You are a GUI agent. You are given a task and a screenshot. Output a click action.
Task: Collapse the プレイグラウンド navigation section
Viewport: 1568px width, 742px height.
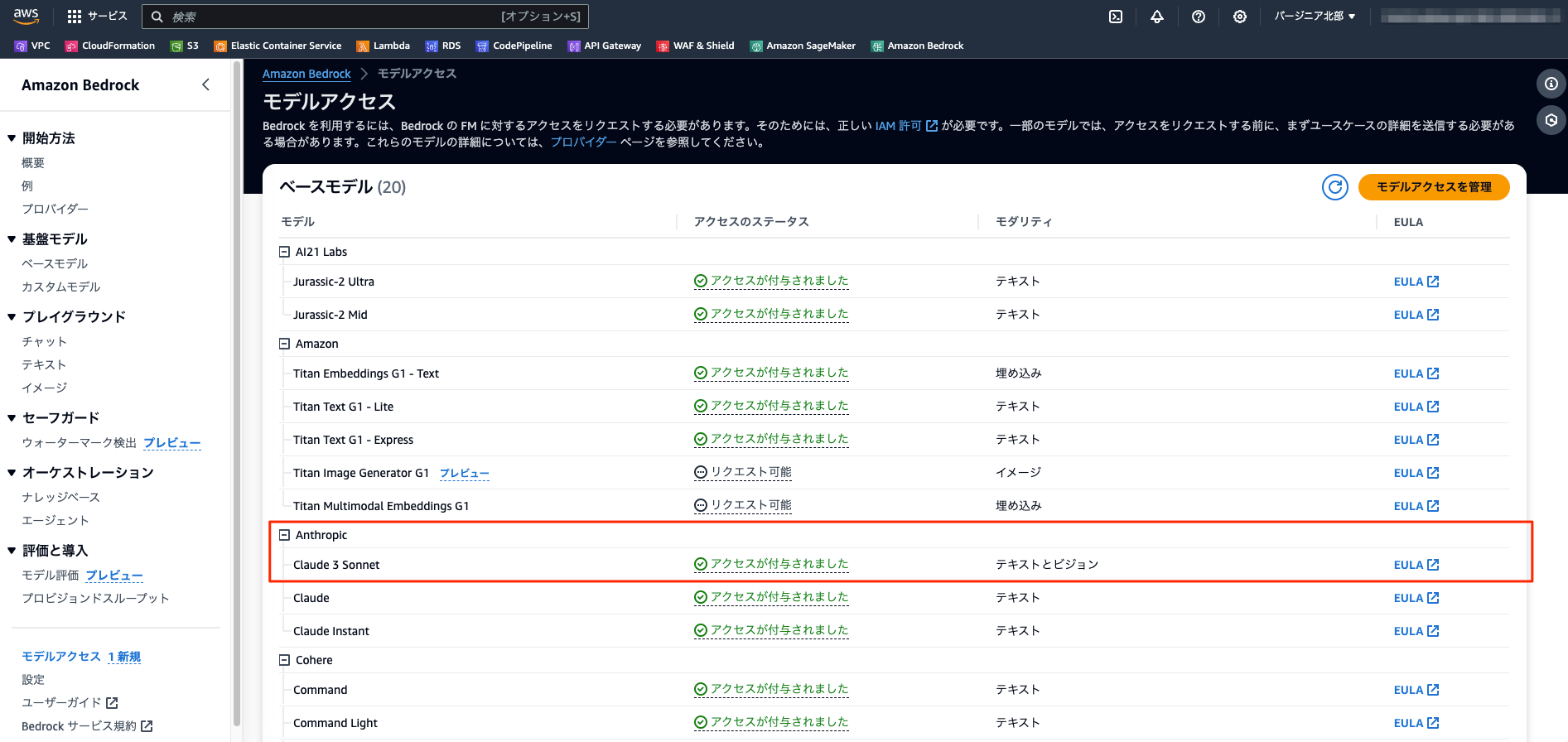tap(12, 317)
